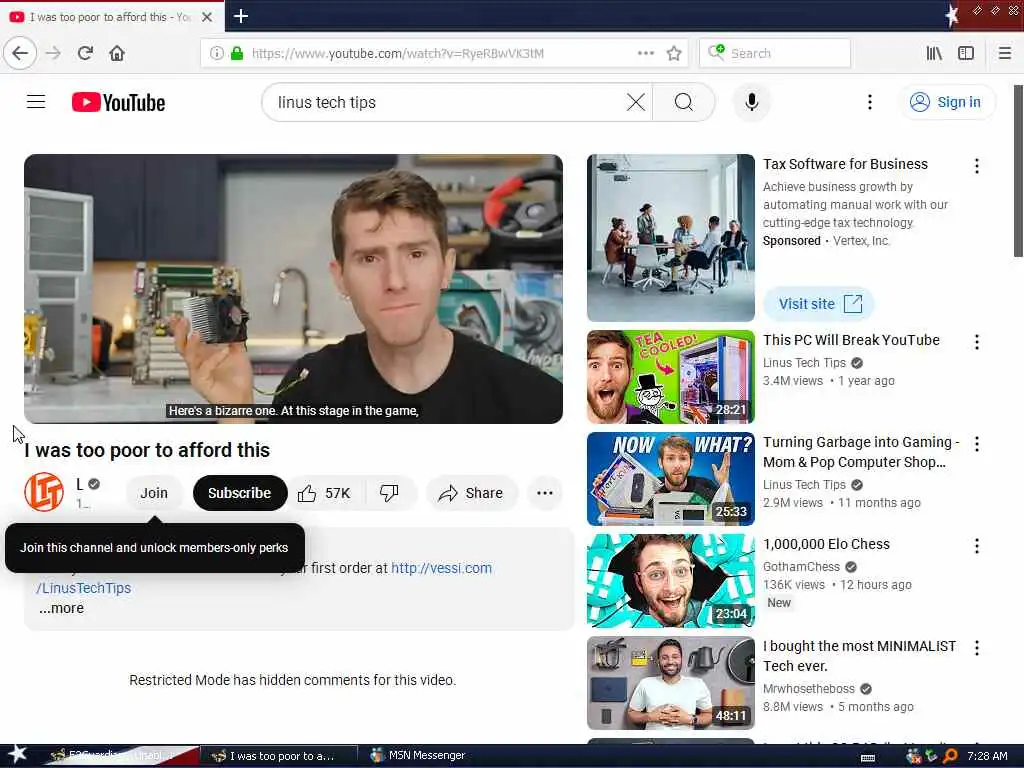Reload the page with the refresh icon
The height and width of the screenshot is (768, 1024).
86,53
